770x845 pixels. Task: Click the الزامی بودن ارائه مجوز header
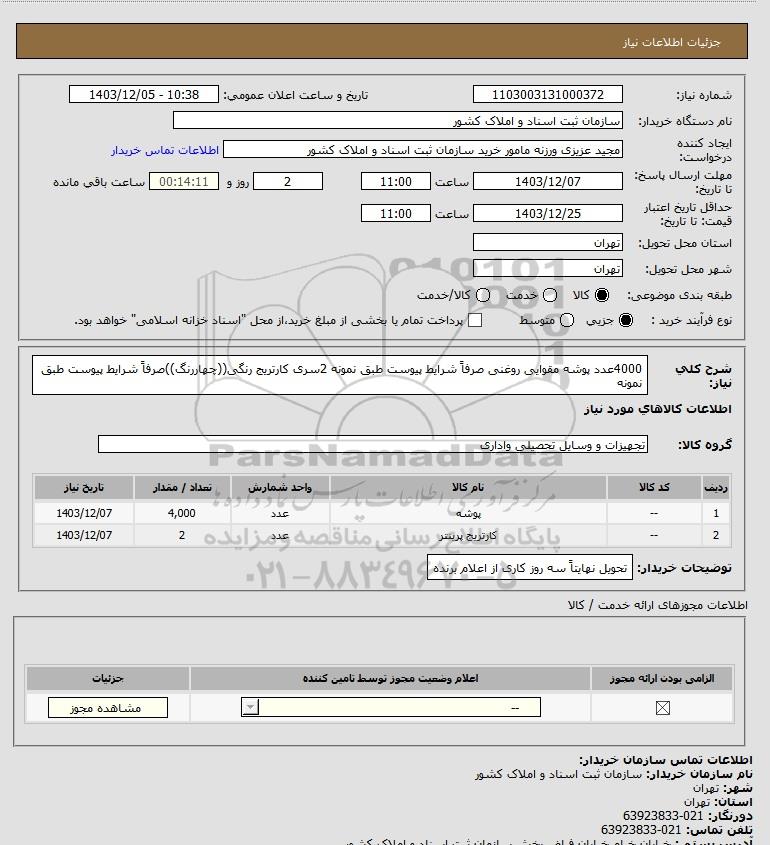point(662,678)
